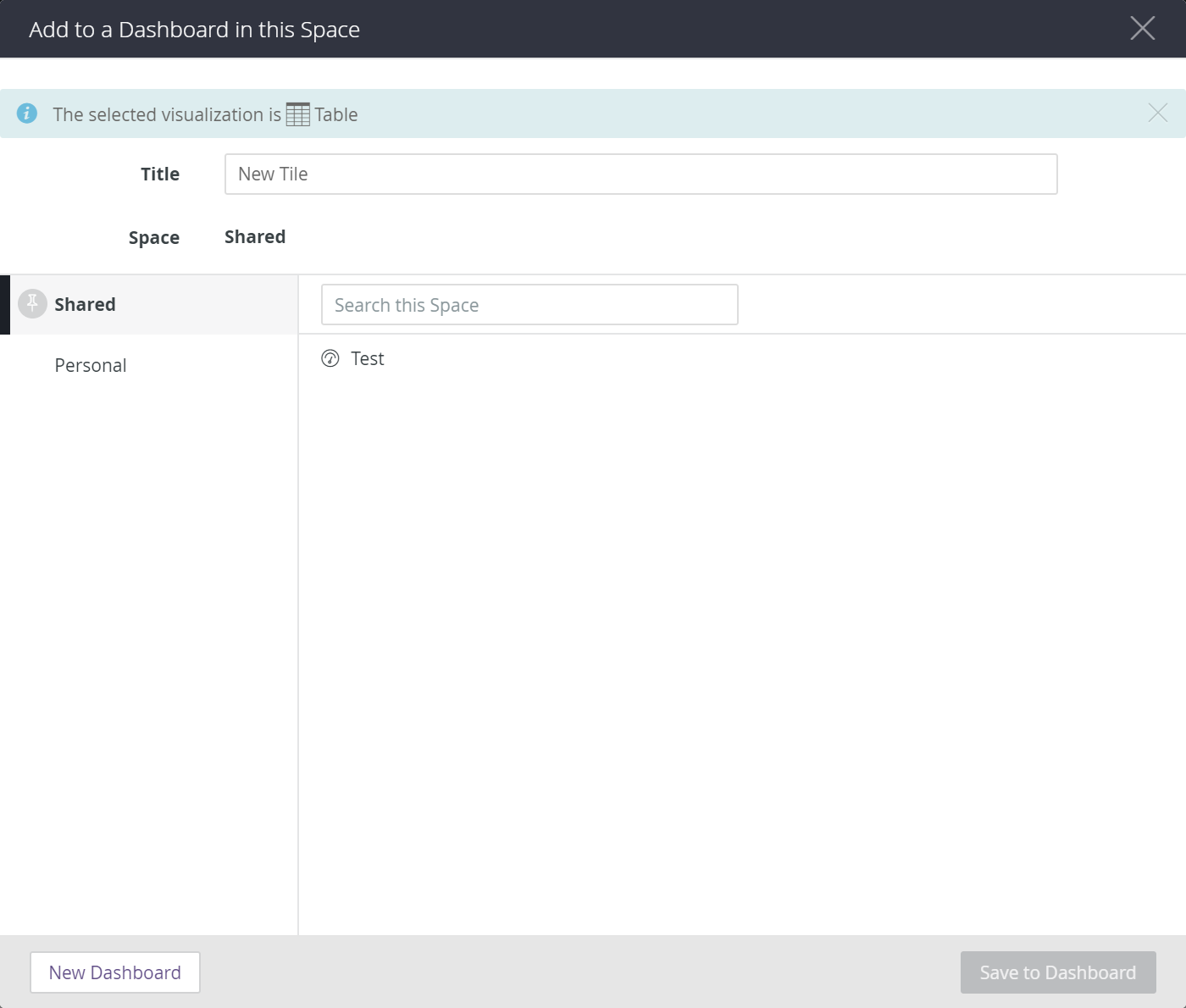Click the Table visualization icon

297,114
